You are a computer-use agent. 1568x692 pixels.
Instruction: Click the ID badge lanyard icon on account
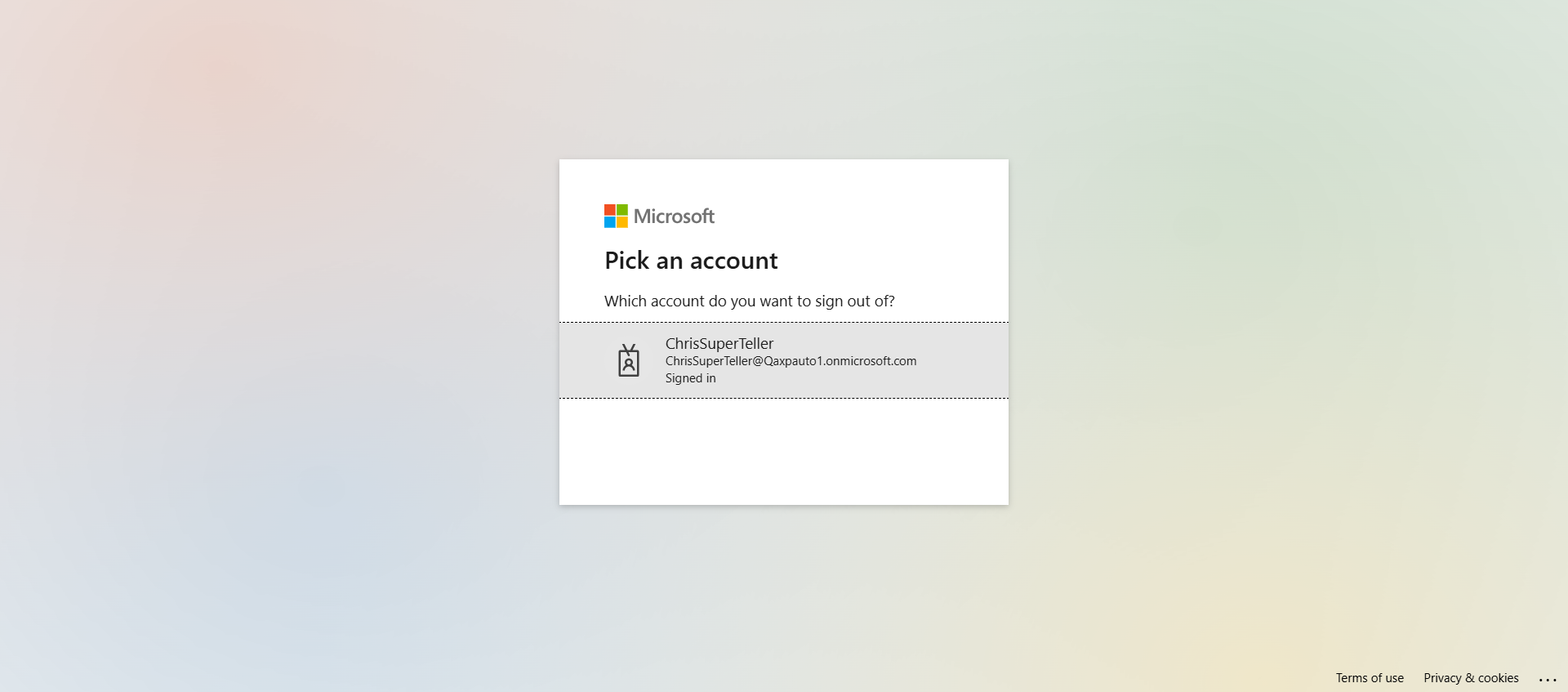629,360
